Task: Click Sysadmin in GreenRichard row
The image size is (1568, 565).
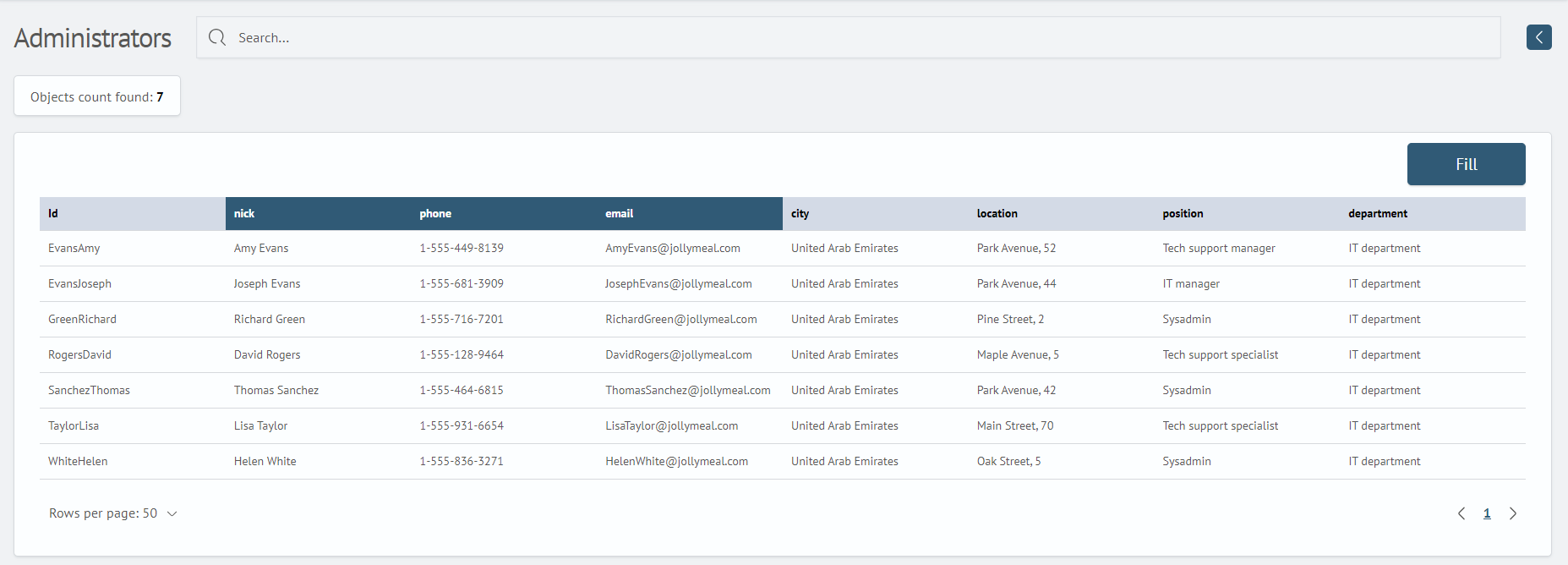Action: click(x=1187, y=319)
